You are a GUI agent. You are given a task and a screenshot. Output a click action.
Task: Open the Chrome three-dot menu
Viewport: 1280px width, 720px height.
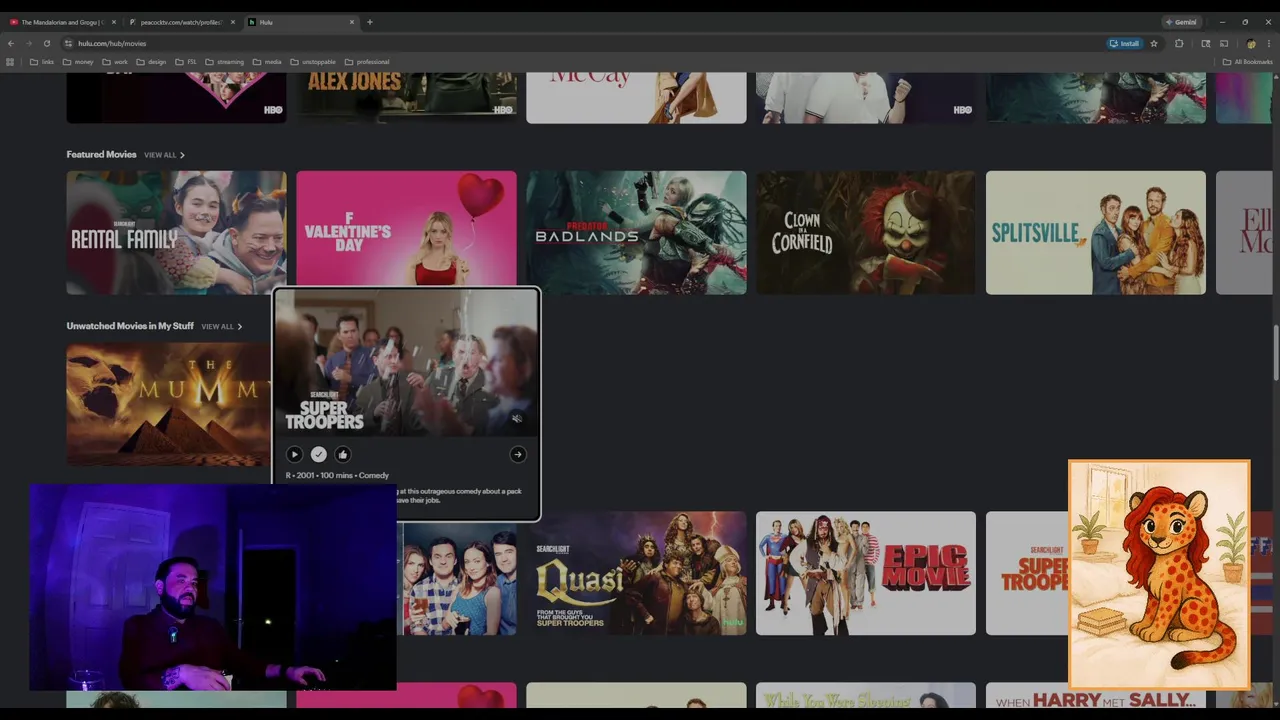click(1269, 43)
